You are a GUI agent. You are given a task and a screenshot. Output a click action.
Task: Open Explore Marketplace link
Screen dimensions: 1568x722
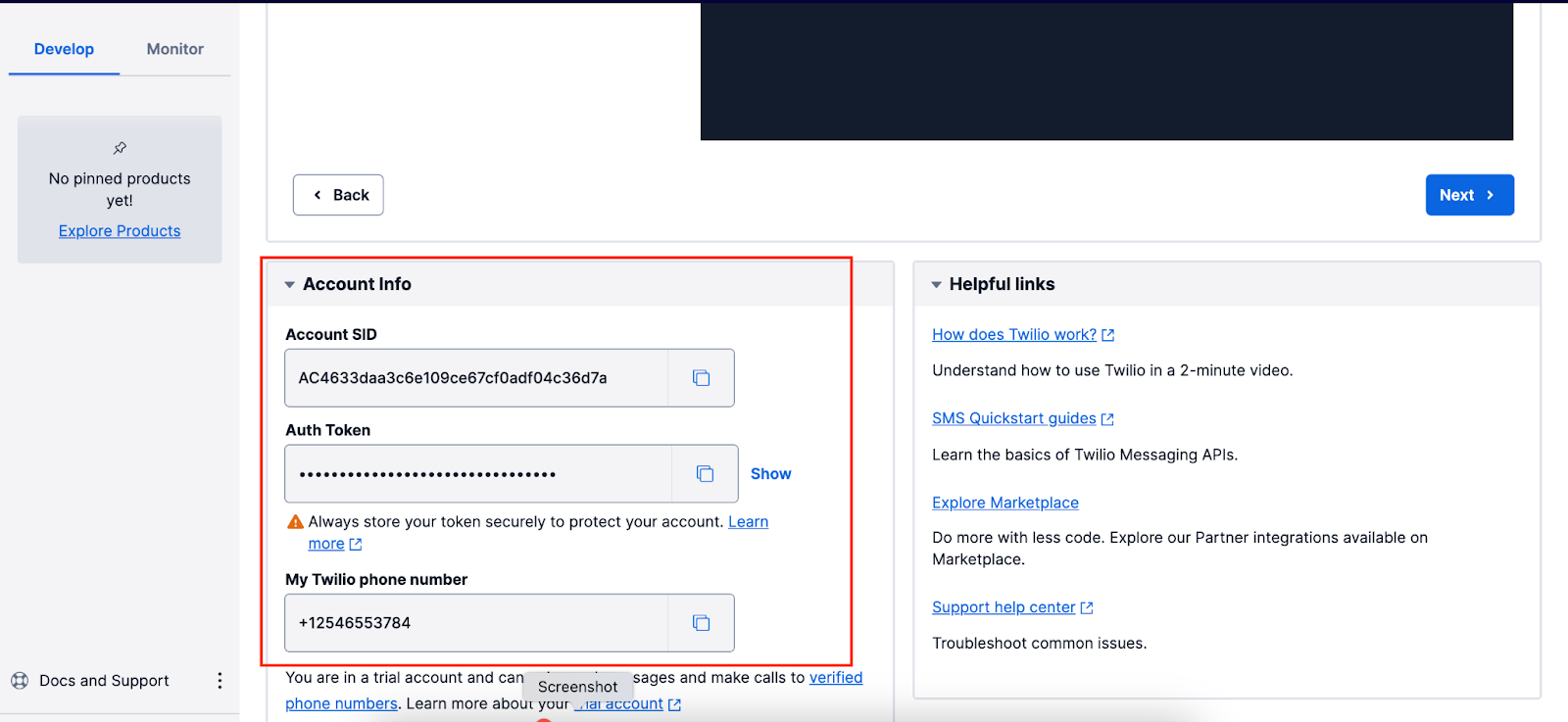tap(1005, 503)
